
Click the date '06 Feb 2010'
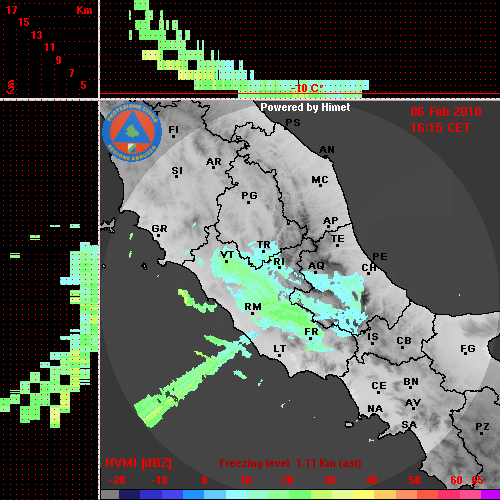[446, 112]
